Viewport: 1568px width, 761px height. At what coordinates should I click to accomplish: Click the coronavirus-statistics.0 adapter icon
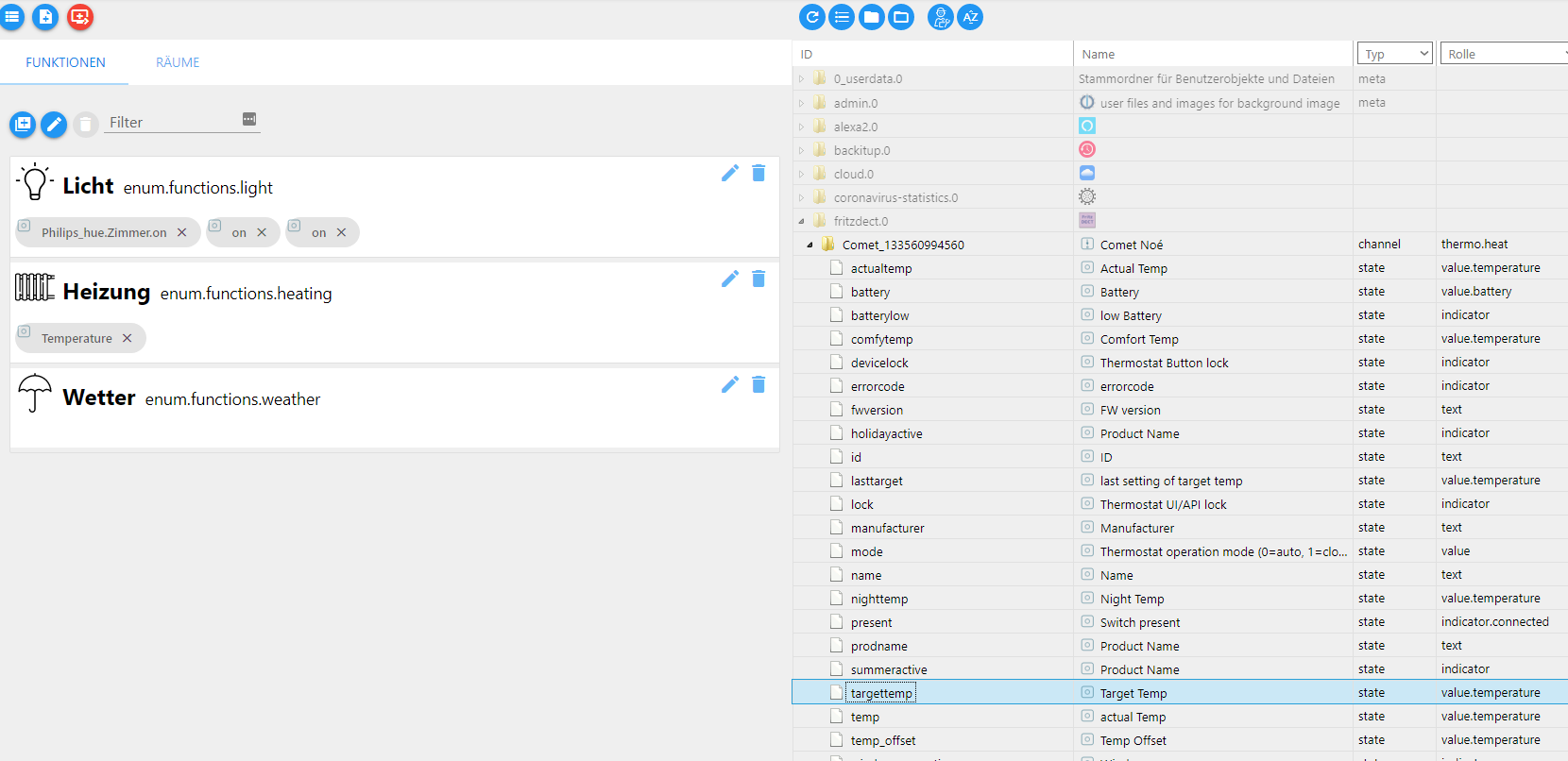coord(1087,196)
